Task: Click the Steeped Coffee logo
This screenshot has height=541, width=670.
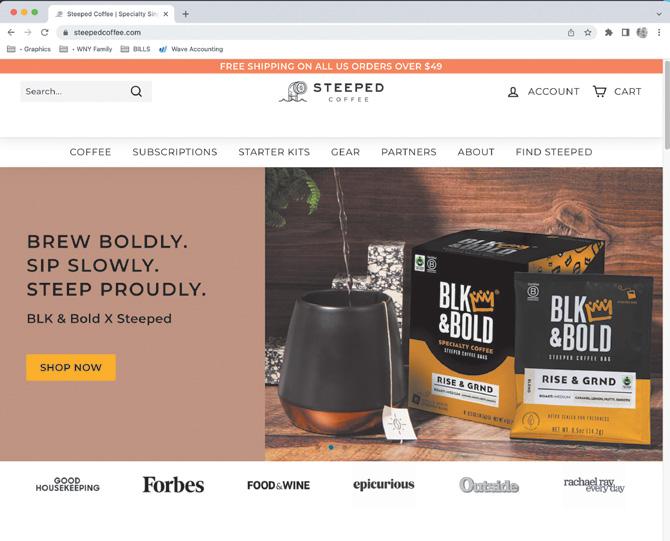Action: pos(332,92)
